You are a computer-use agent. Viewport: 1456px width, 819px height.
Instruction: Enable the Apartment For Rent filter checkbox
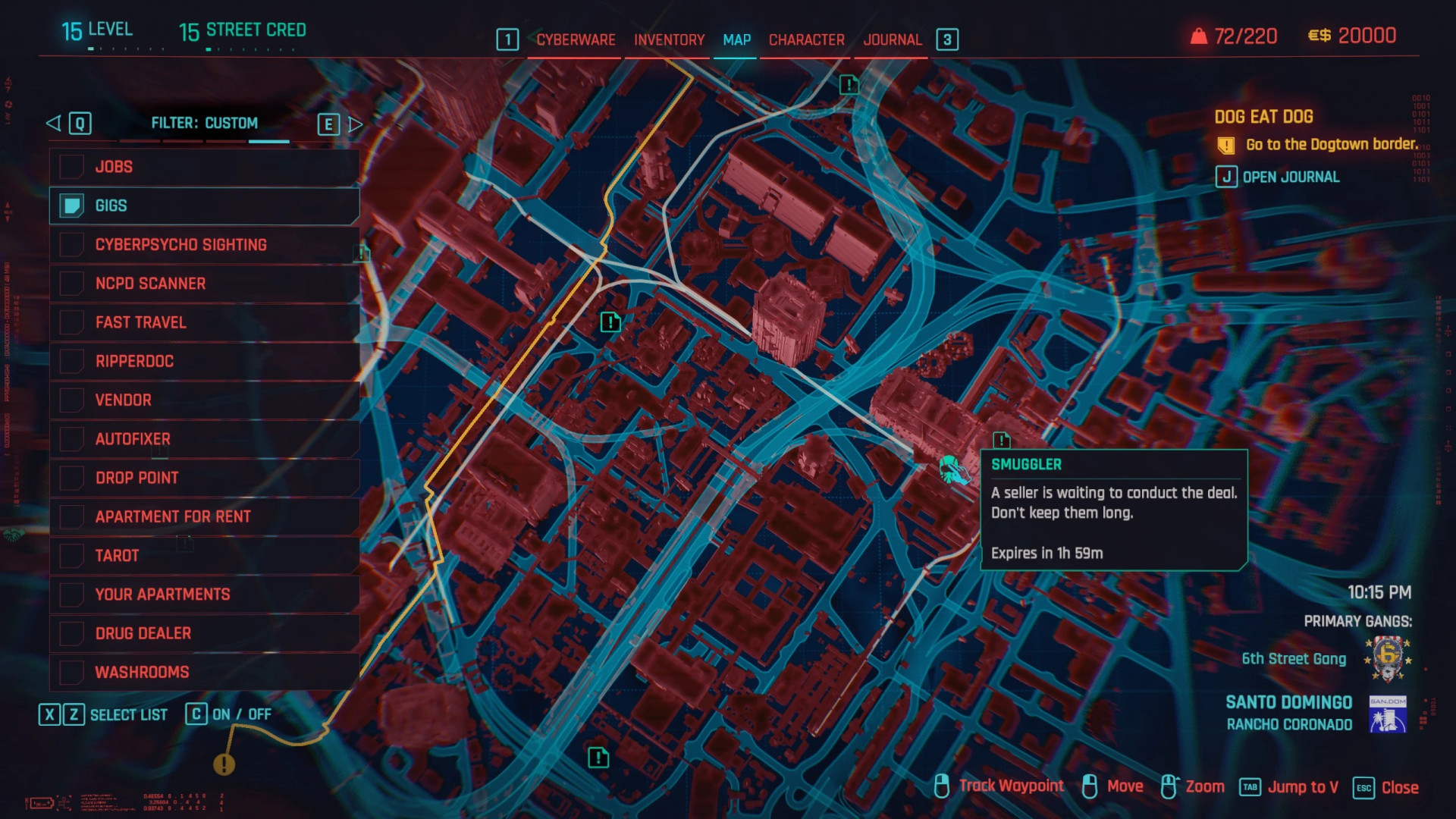click(72, 516)
